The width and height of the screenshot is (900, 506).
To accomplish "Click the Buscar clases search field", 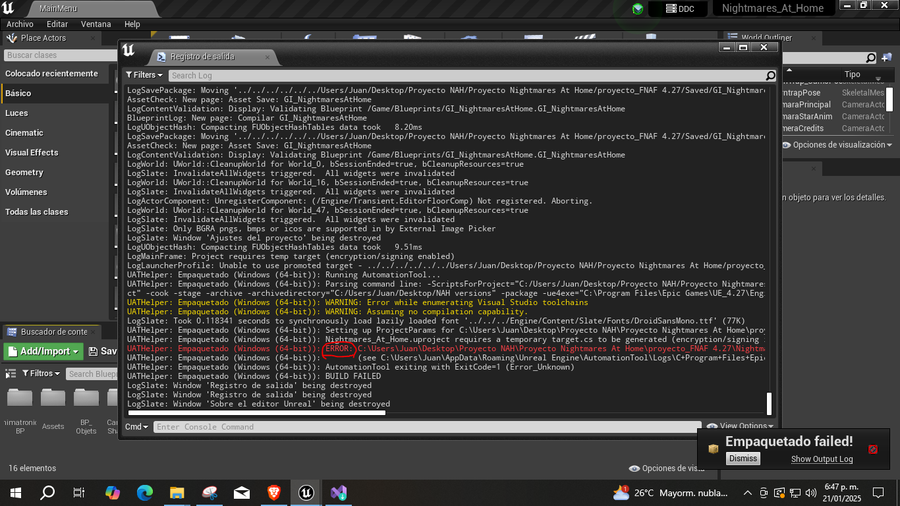I will [60, 55].
